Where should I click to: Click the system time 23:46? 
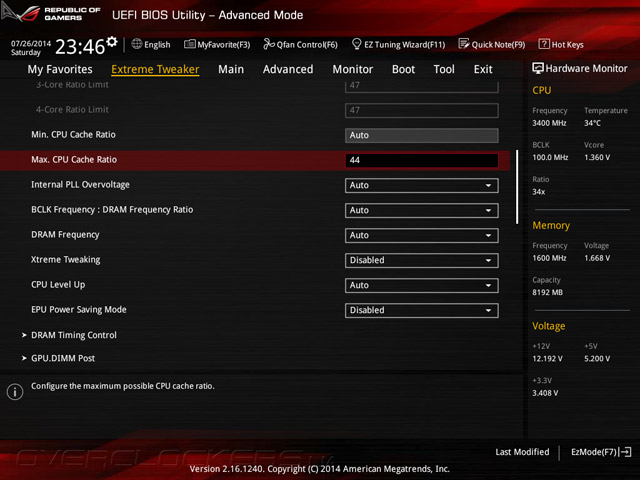point(80,47)
